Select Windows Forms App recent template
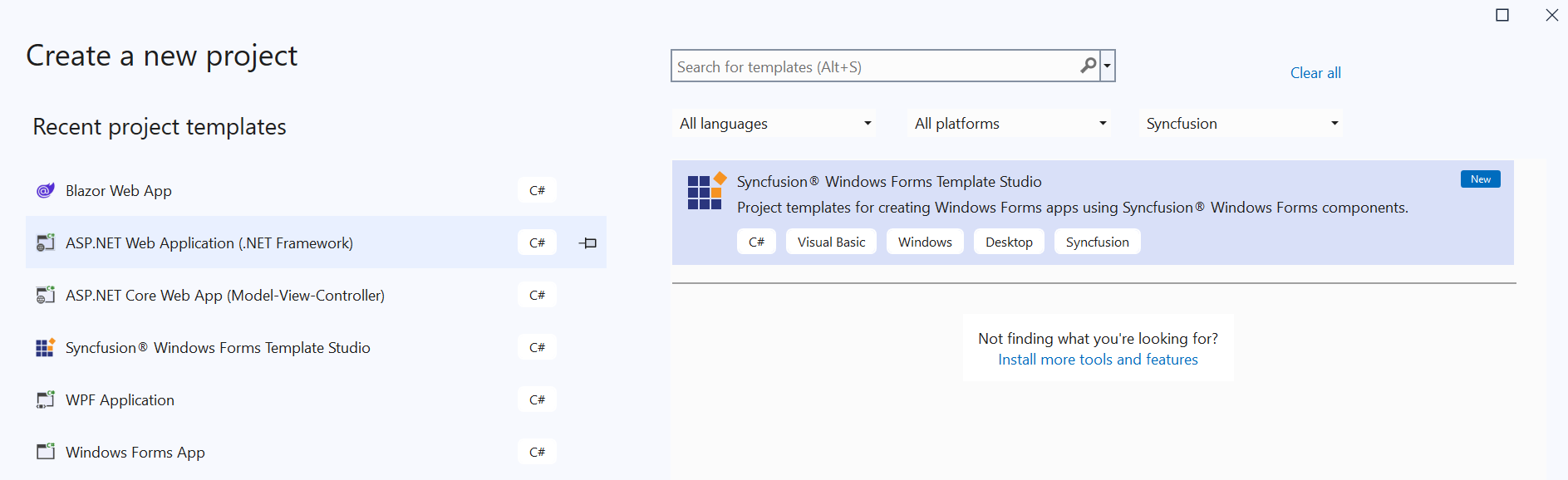The image size is (1568, 480). point(316,452)
